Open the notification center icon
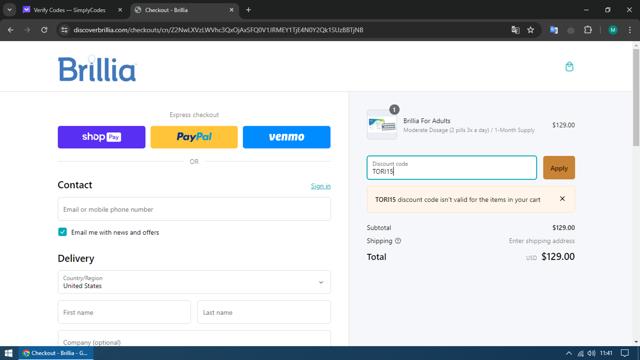The width and height of the screenshot is (640, 360). 625,353
